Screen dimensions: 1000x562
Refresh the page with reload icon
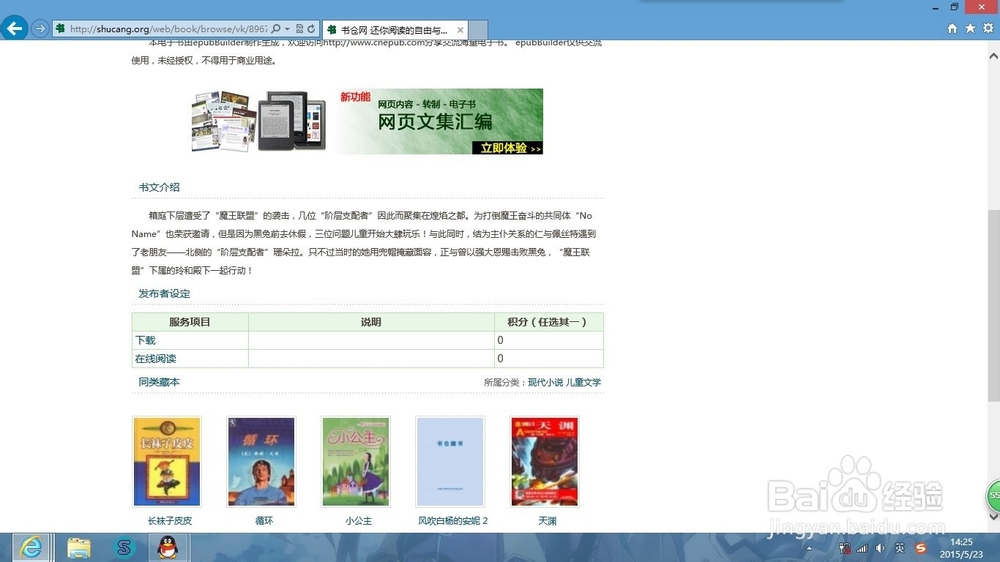(x=311, y=29)
